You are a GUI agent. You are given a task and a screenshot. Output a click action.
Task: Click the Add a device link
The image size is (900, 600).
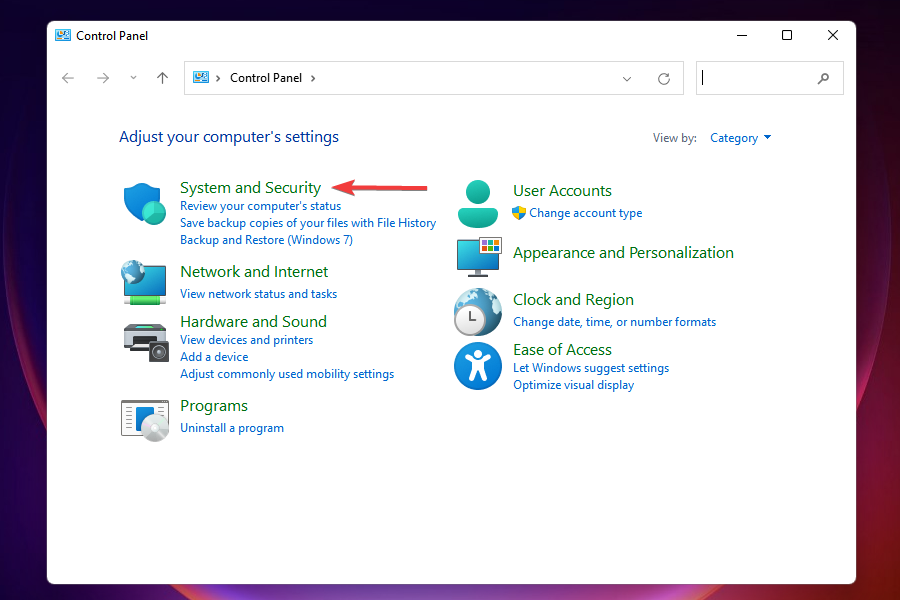(214, 357)
